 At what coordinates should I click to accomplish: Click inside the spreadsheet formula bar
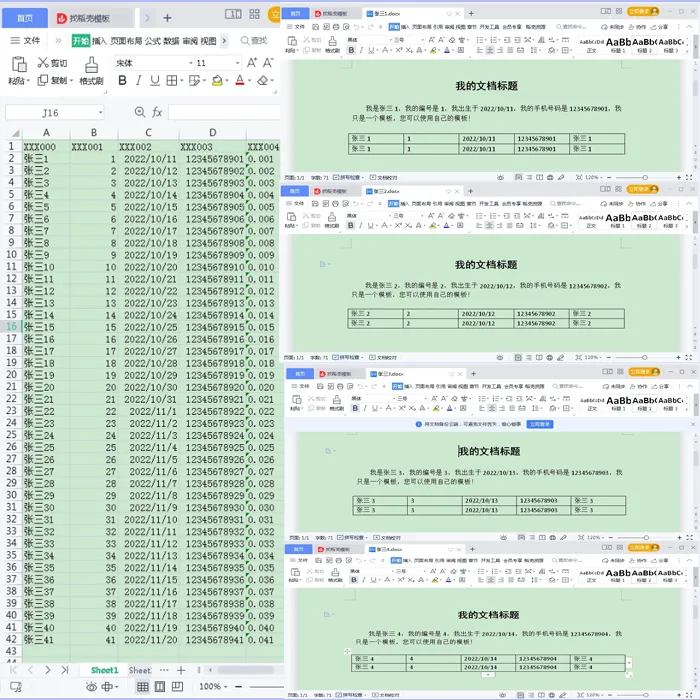(224, 112)
